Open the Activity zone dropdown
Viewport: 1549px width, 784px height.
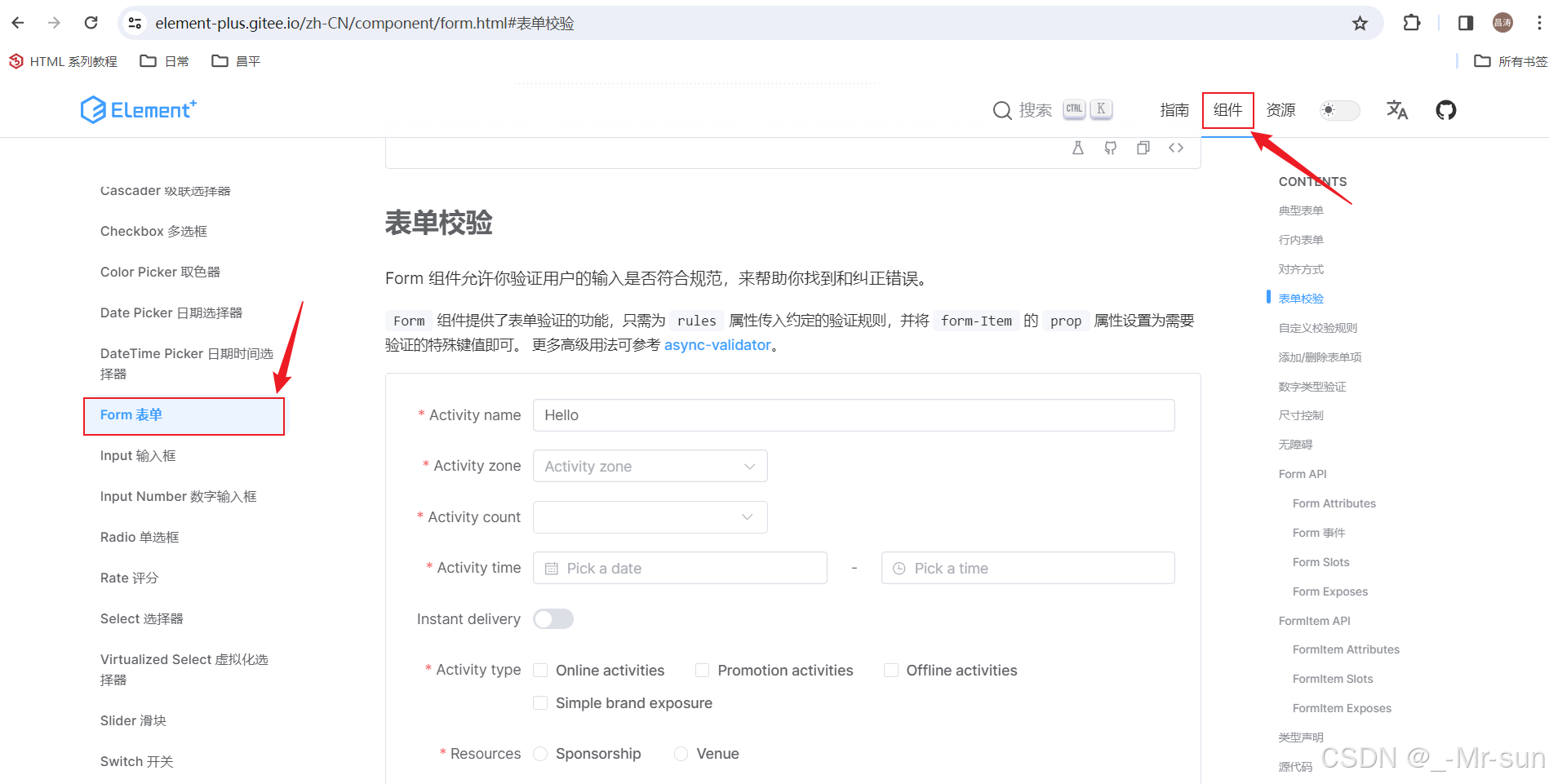pyautogui.click(x=650, y=466)
